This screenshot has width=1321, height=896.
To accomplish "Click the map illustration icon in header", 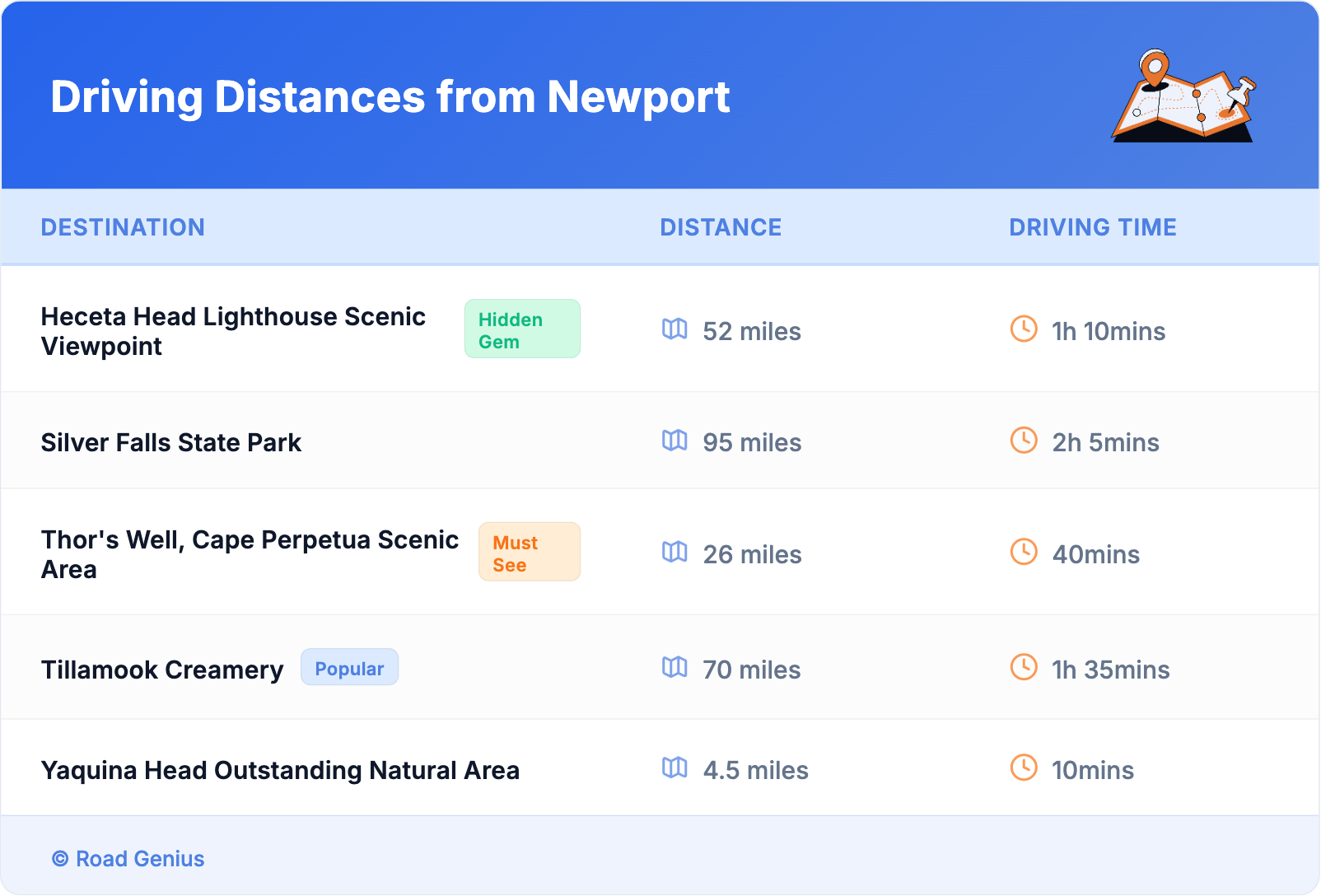I will [1183, 96].
